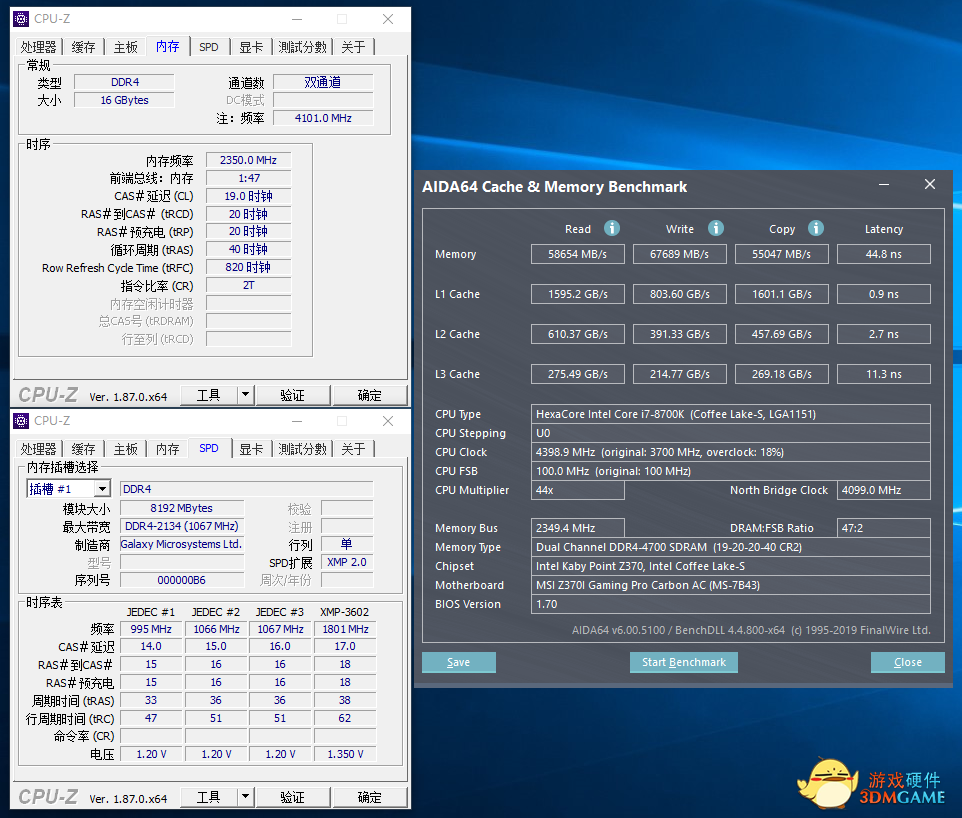Screen dimensions: 962x818
Task: Switch to 内存 tab in bottom CPU-Z window
Action: (x=167, y=449)
